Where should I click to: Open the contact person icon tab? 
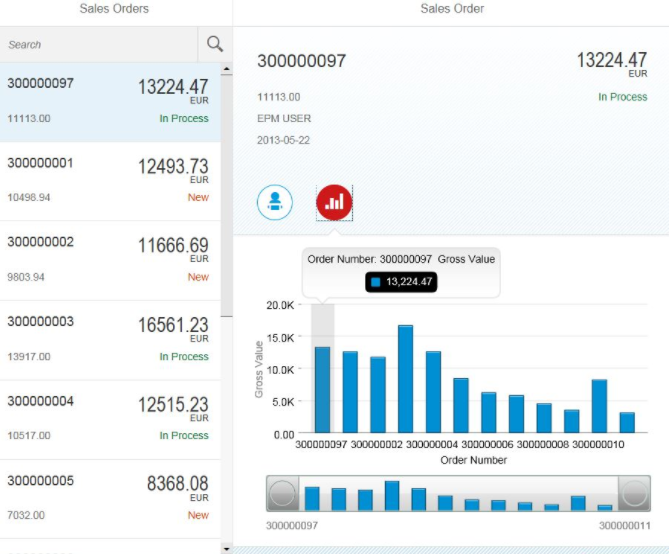(275, 202)
